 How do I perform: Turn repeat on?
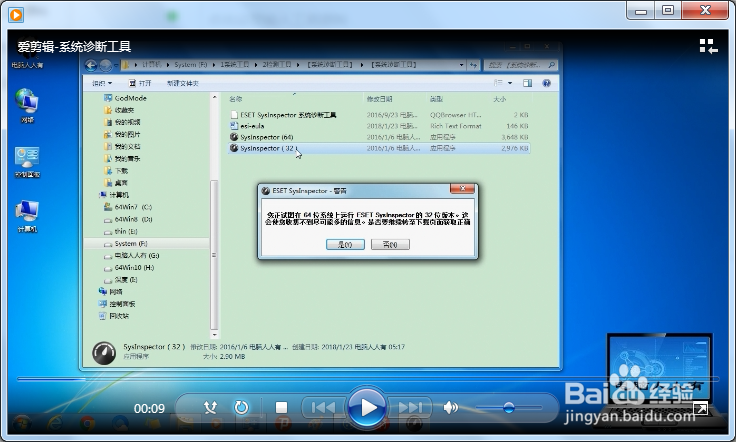click(x=241, y=407)
